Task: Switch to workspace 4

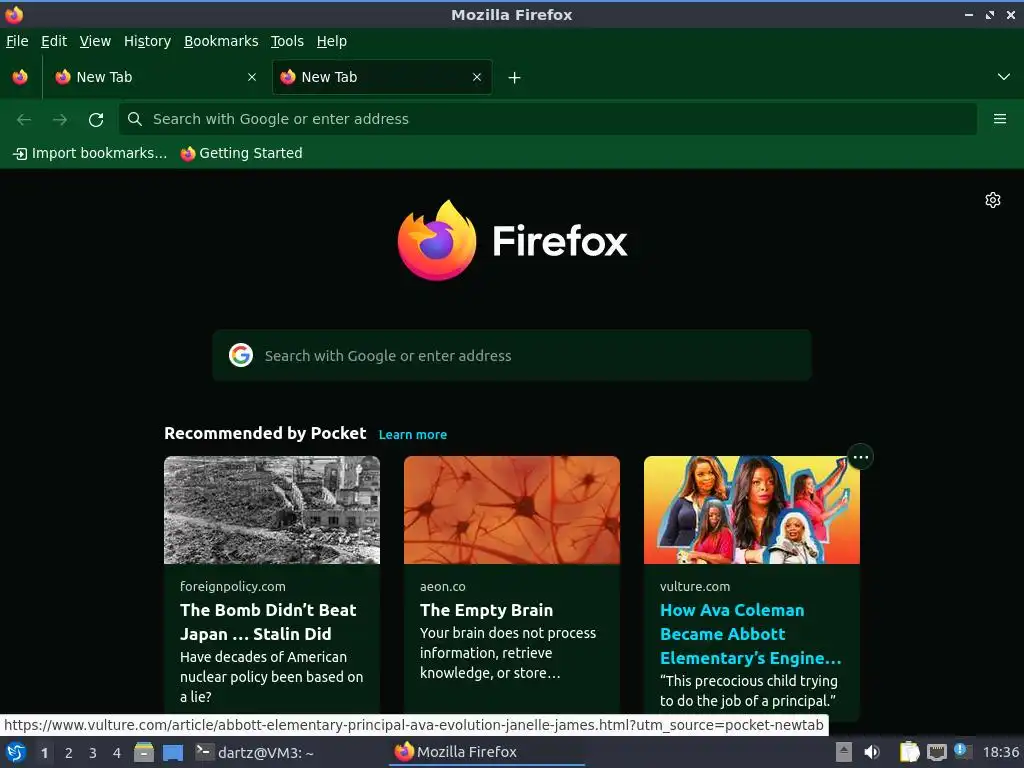Action: click(117, 753)
